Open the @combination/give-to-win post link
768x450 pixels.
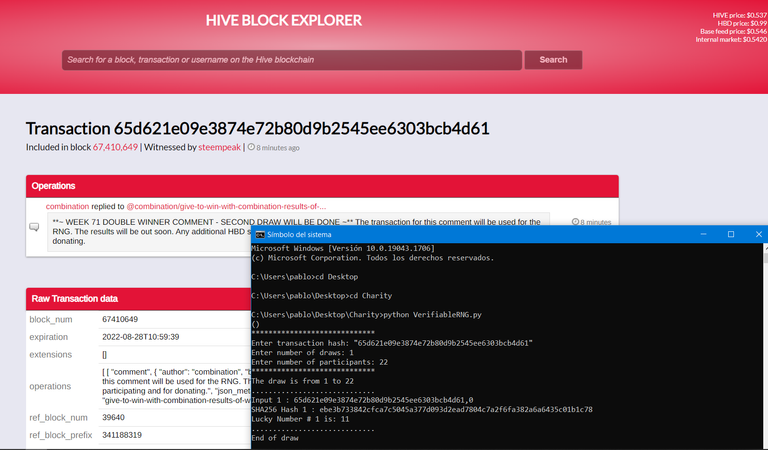click(x=226, y=206)
